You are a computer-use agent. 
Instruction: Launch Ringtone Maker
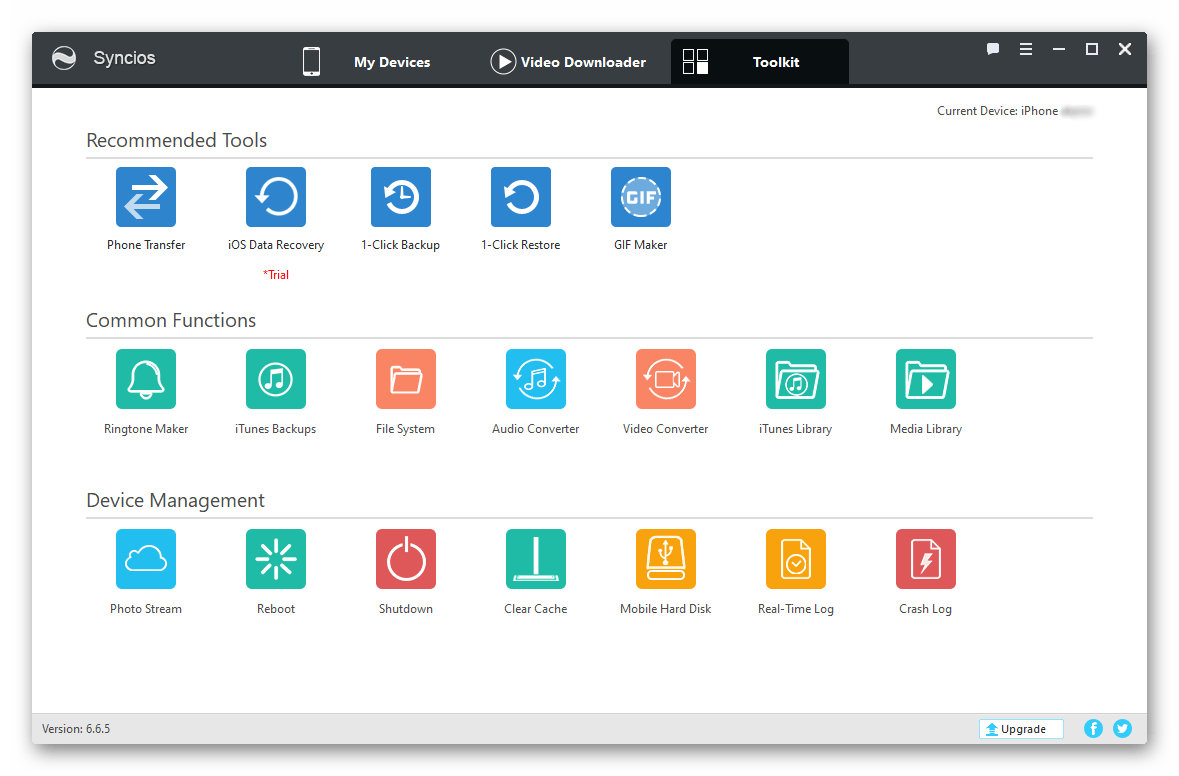coord(146,379)
